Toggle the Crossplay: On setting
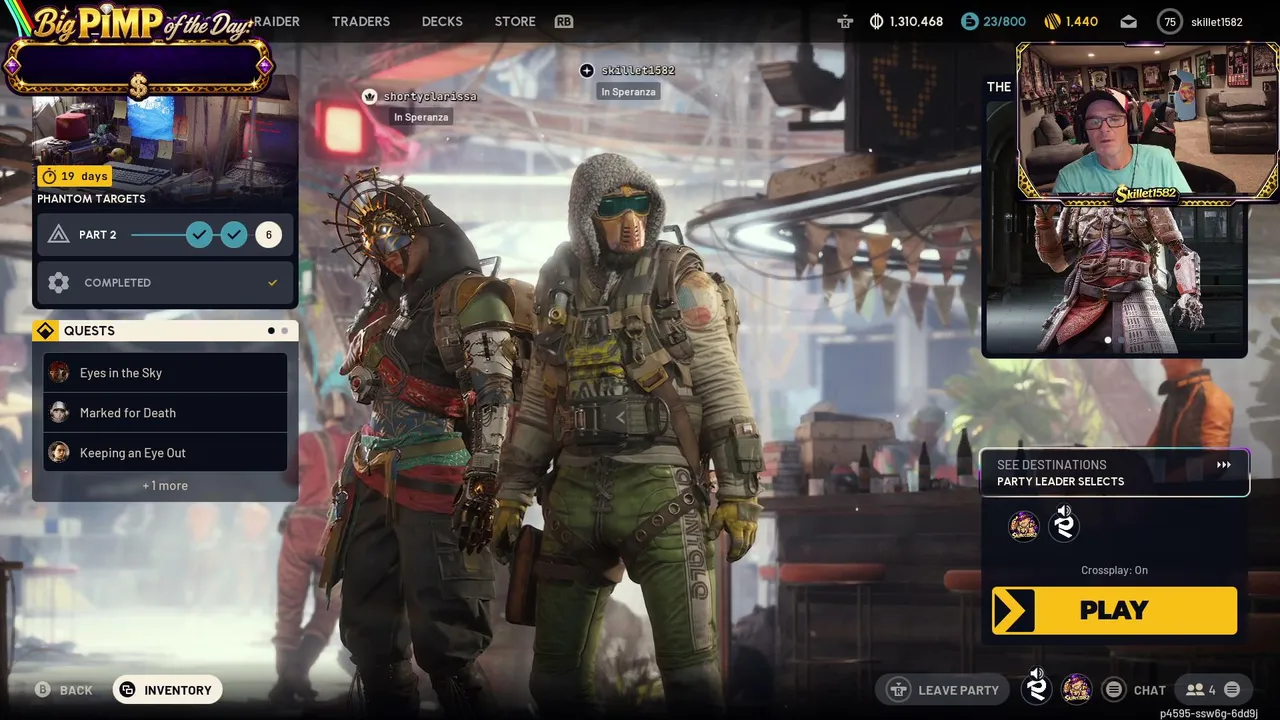This screenshot has width=1280, height=720. coord(1114,570)
